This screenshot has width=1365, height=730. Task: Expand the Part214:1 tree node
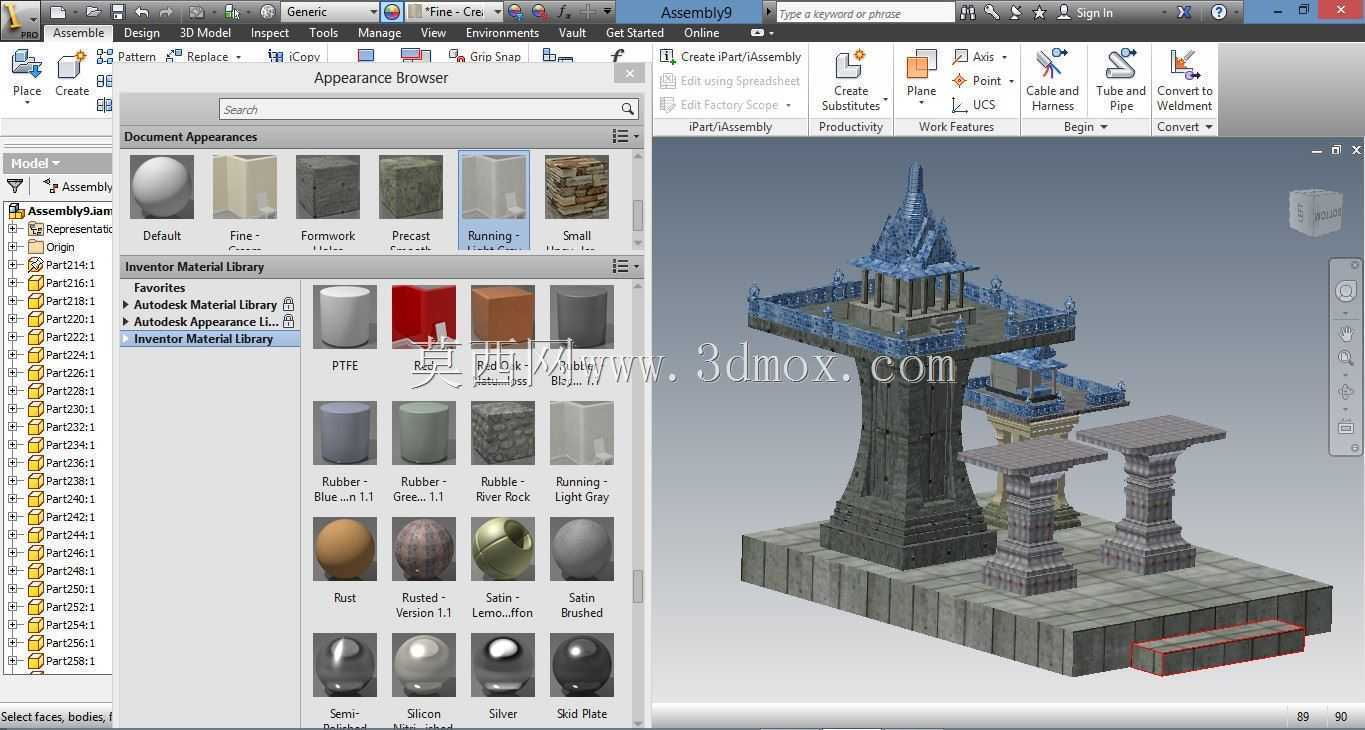[13, 265]
